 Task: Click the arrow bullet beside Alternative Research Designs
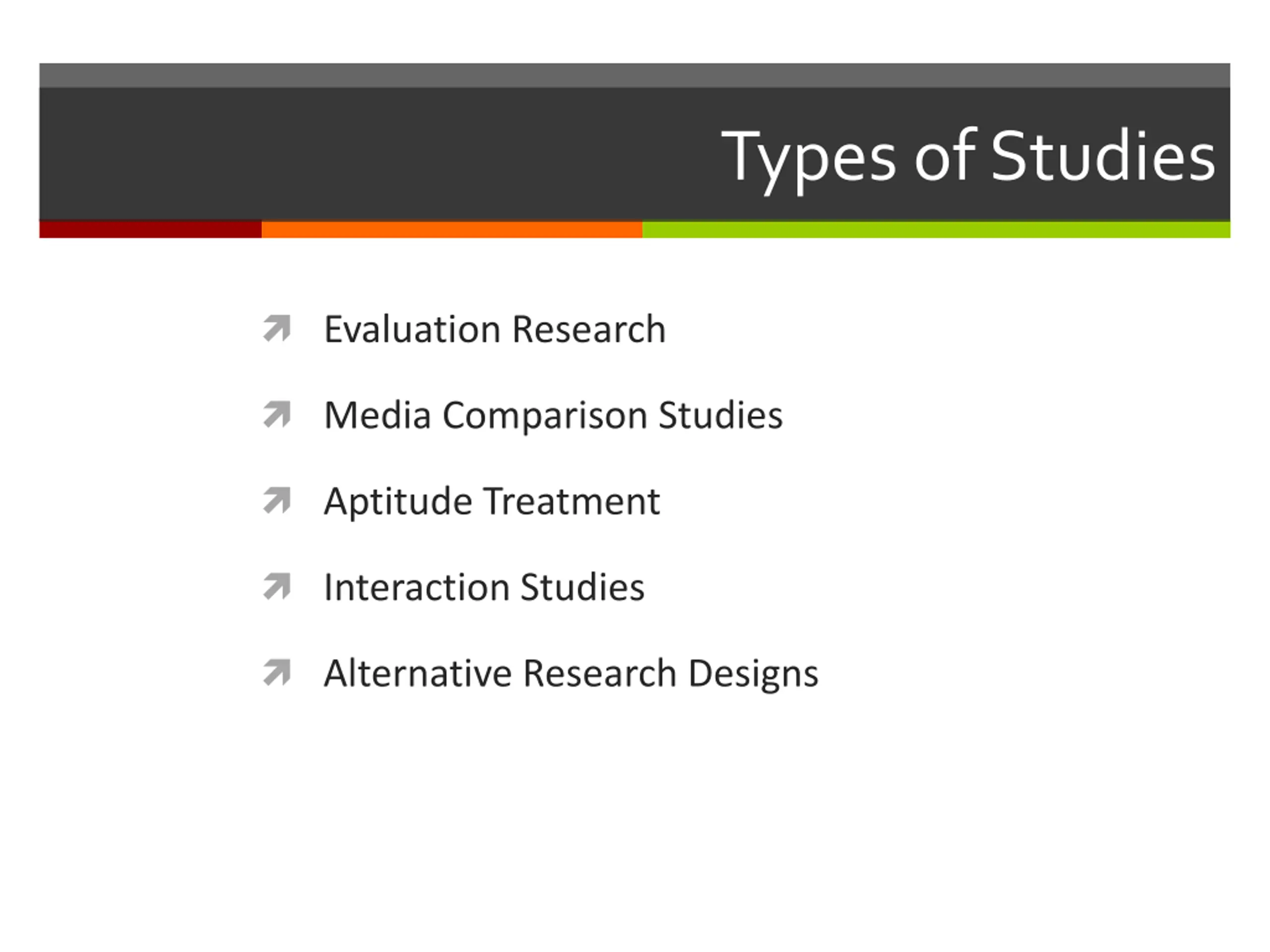tap(277, 672)
